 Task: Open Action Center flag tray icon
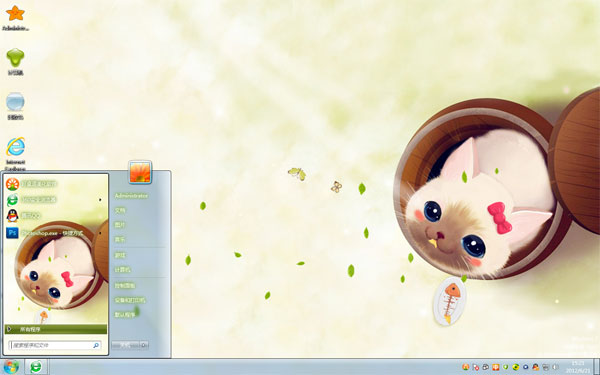click(x=476, y=367)
